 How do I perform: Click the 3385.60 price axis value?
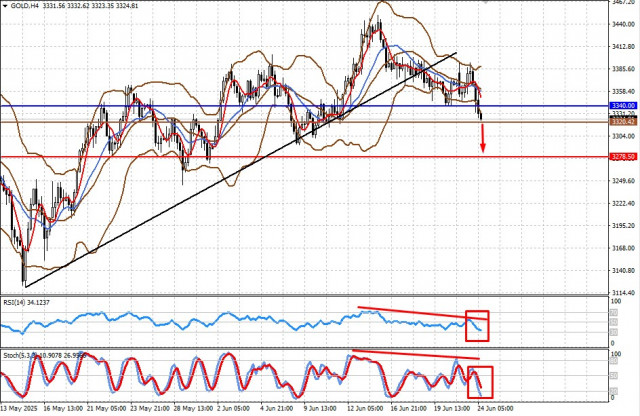[x=624, y=69]
